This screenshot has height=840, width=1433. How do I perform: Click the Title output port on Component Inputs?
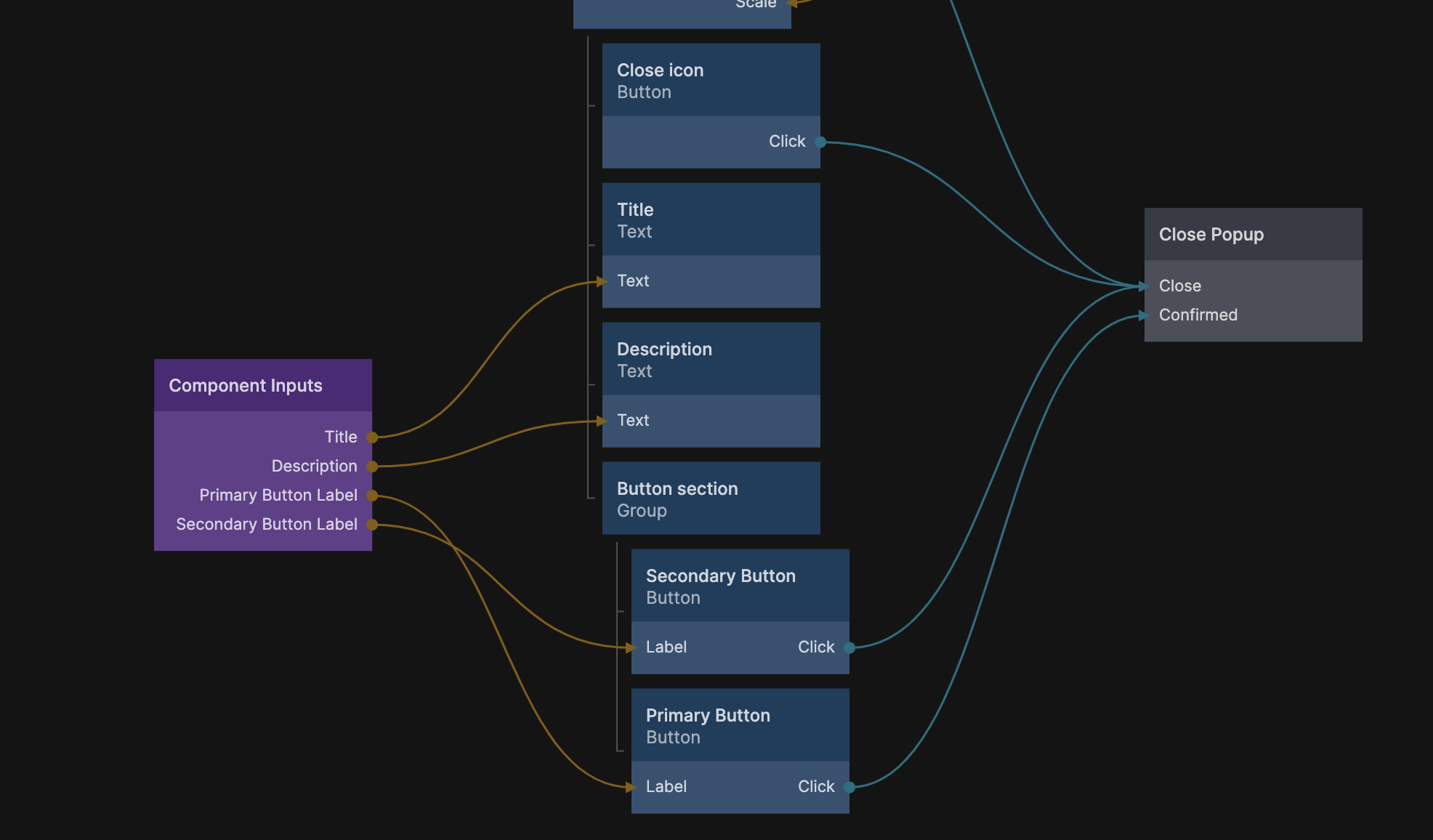372,437
